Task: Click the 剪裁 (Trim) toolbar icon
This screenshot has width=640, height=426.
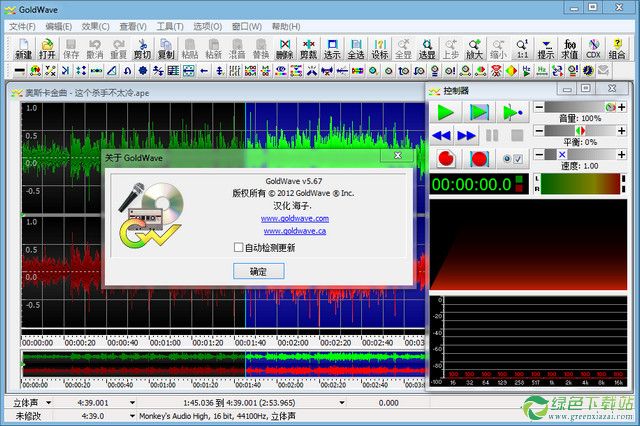Action: pos(308,49)
